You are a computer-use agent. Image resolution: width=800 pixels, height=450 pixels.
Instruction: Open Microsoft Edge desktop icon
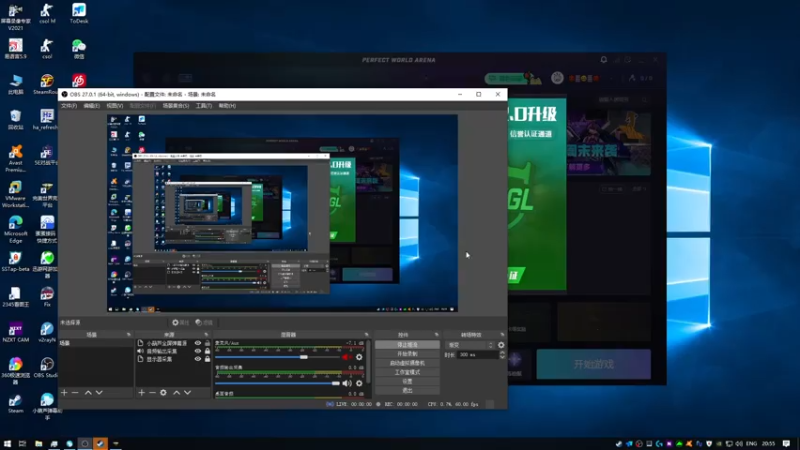point(15,229)
